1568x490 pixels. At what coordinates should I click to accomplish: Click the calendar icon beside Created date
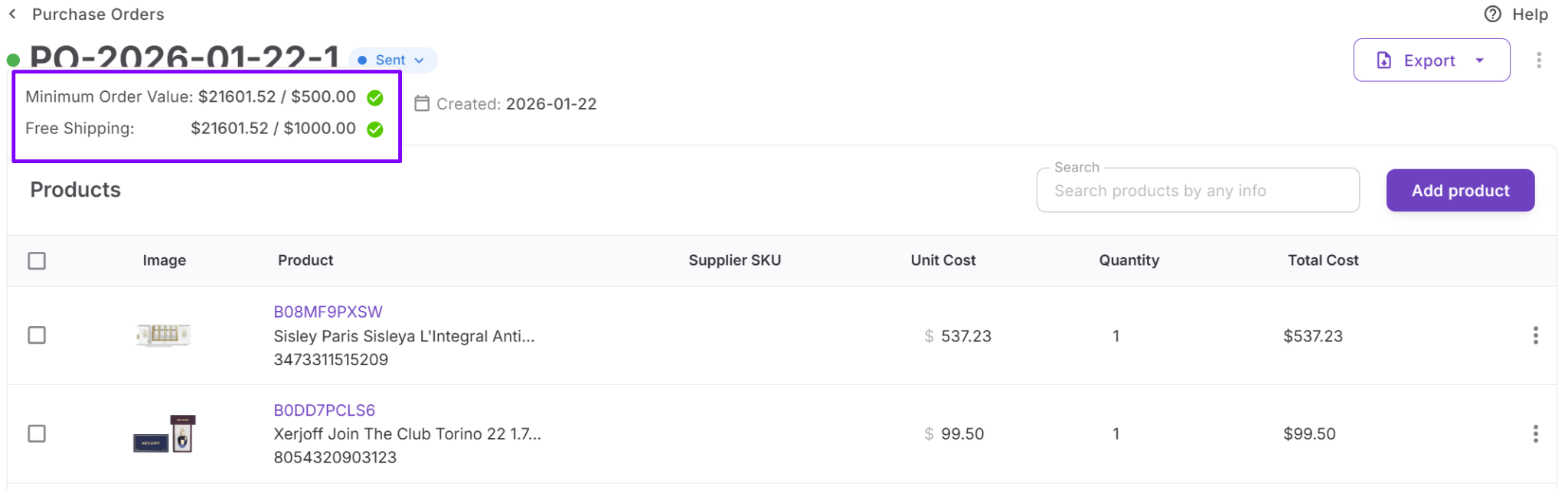(x=421, y=103)
